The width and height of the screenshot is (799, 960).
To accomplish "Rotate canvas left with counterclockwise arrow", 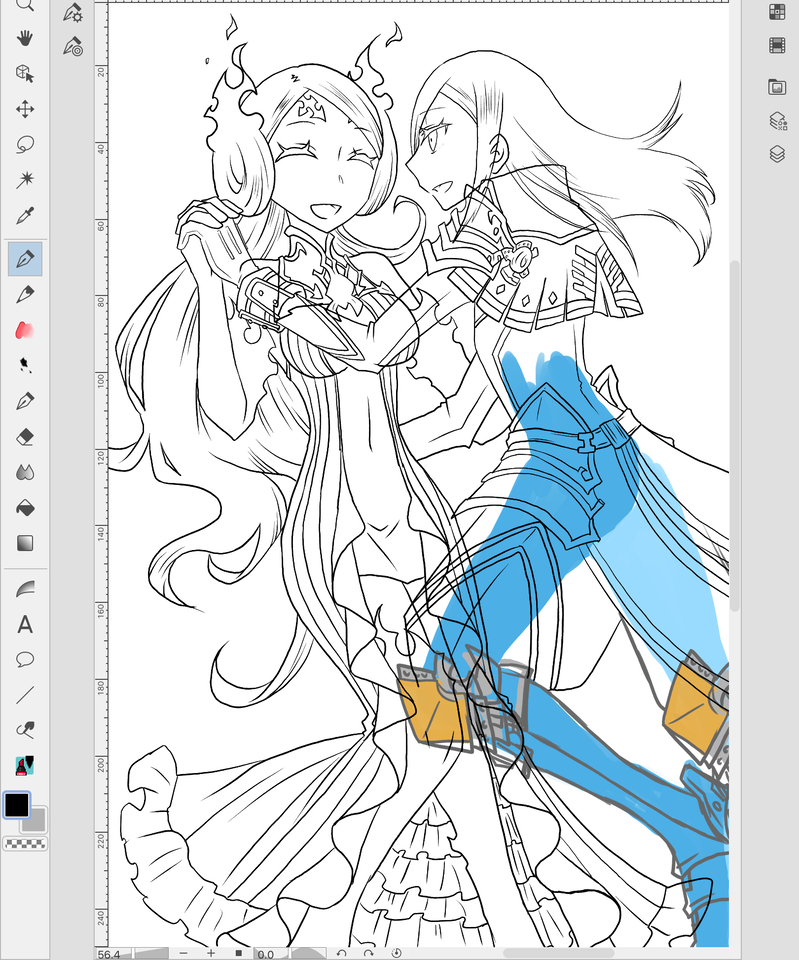I will point(342,953).
